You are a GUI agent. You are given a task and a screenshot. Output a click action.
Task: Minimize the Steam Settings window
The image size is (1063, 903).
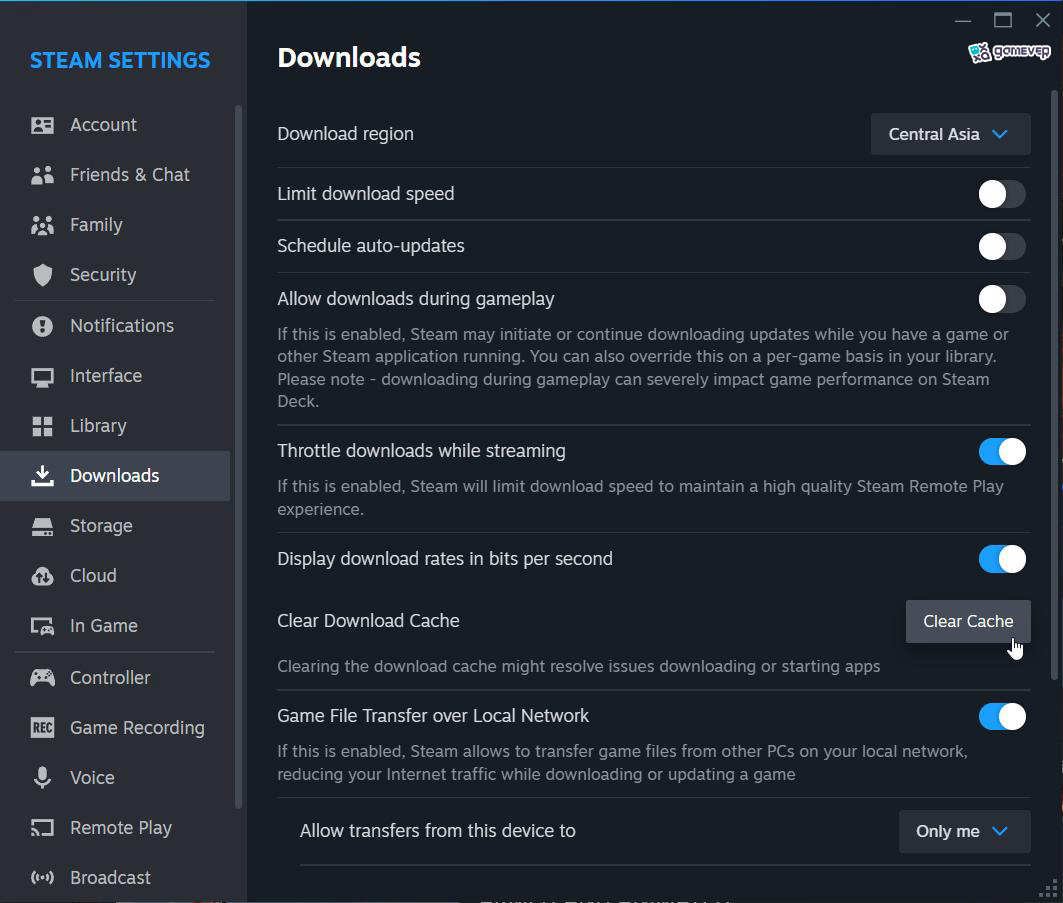tap(963, 20)
